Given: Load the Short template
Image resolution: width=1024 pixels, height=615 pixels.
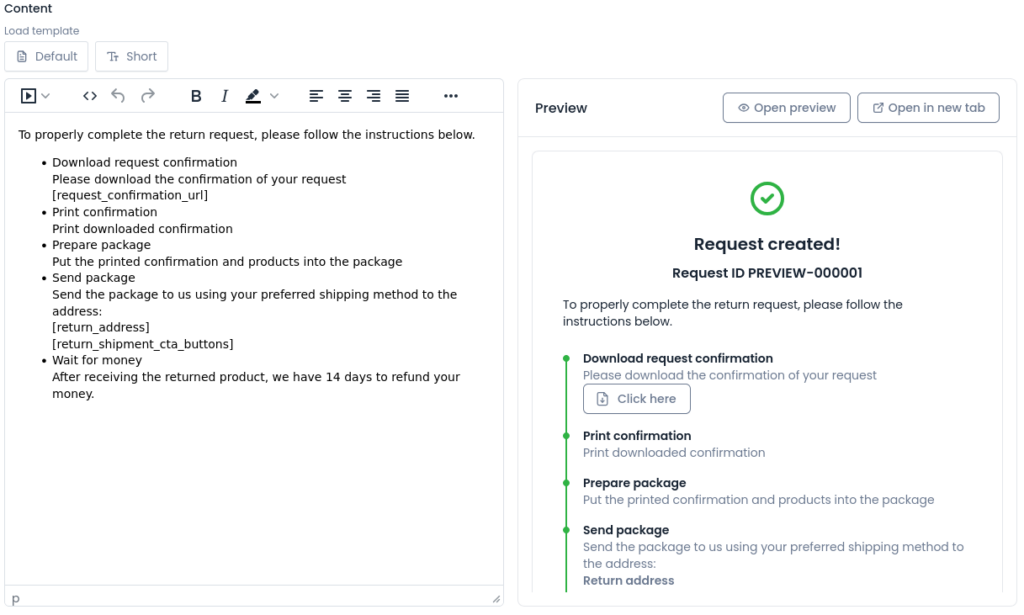Looking at the screenshot, I should [132, 57].
